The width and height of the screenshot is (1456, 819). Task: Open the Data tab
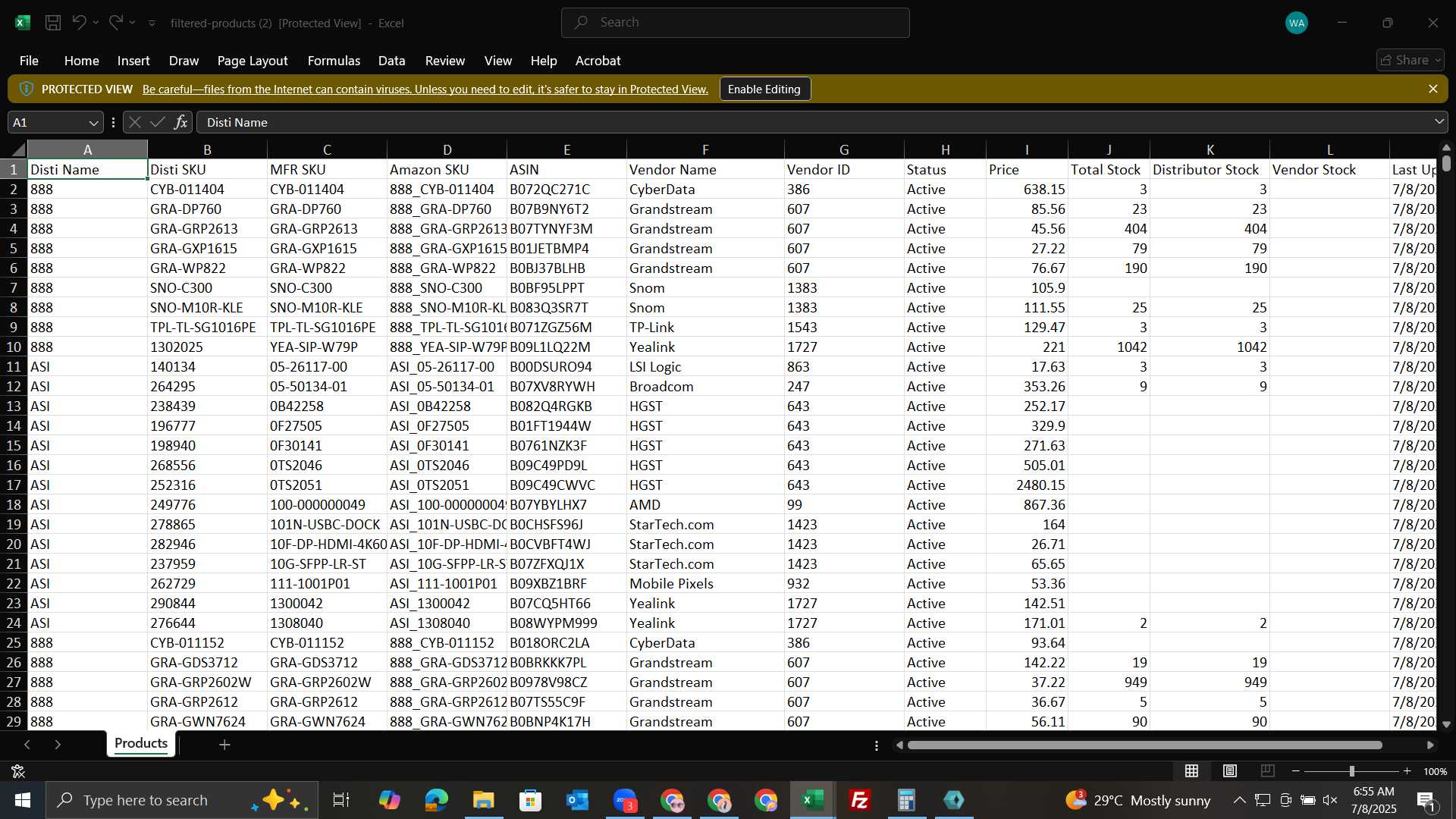coord(391,61)
